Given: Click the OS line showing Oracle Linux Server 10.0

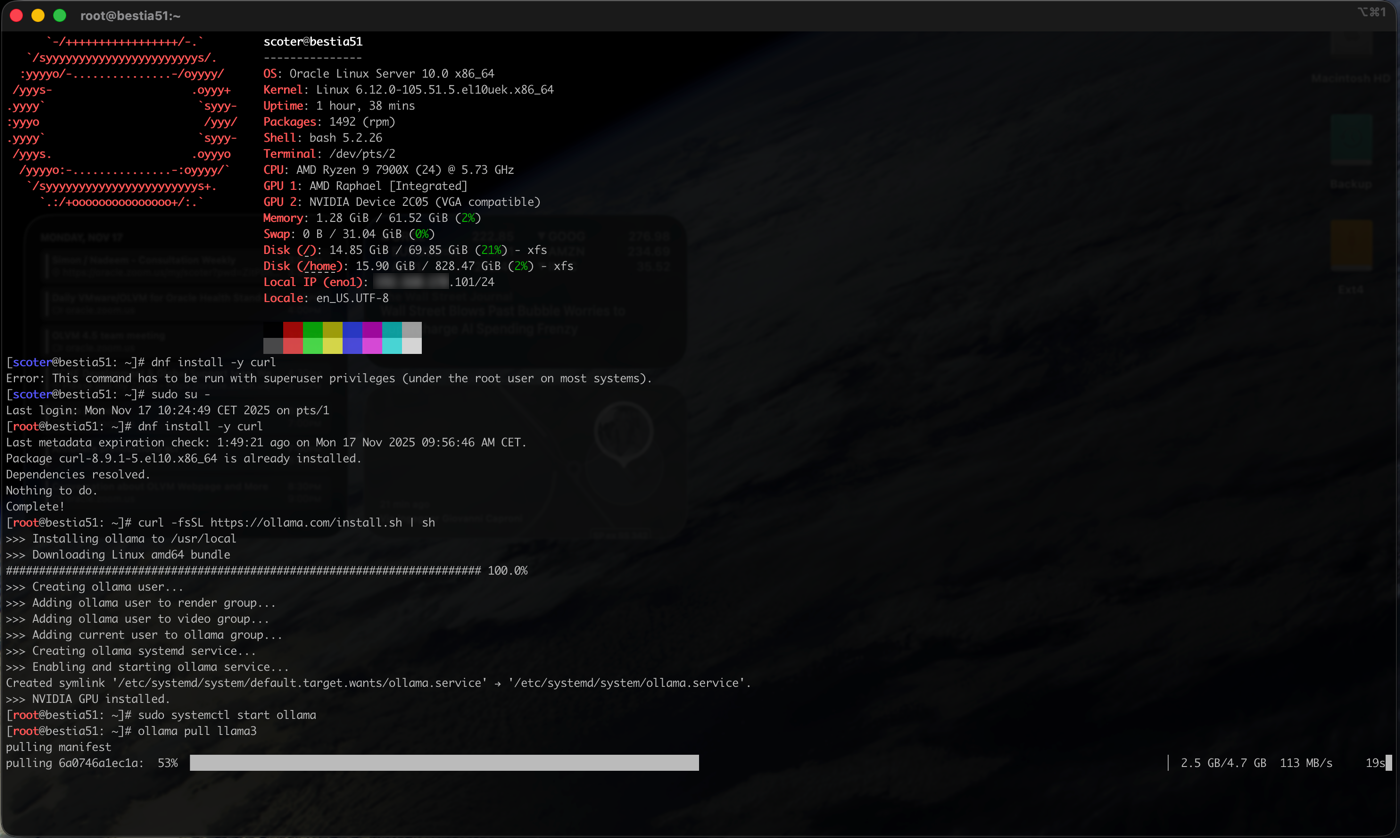Looking at the screenshot, I should tap(379, 74).
